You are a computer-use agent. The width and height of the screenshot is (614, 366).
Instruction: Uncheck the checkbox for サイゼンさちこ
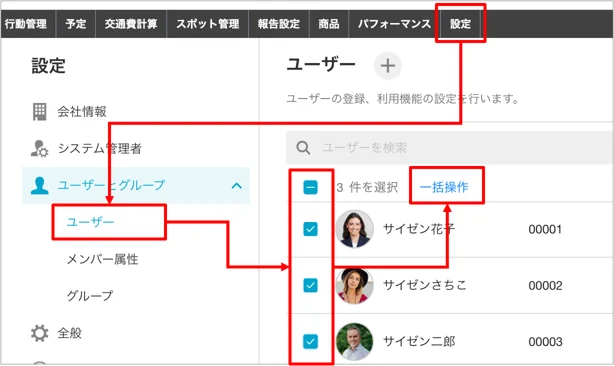(x=311, y=285)
